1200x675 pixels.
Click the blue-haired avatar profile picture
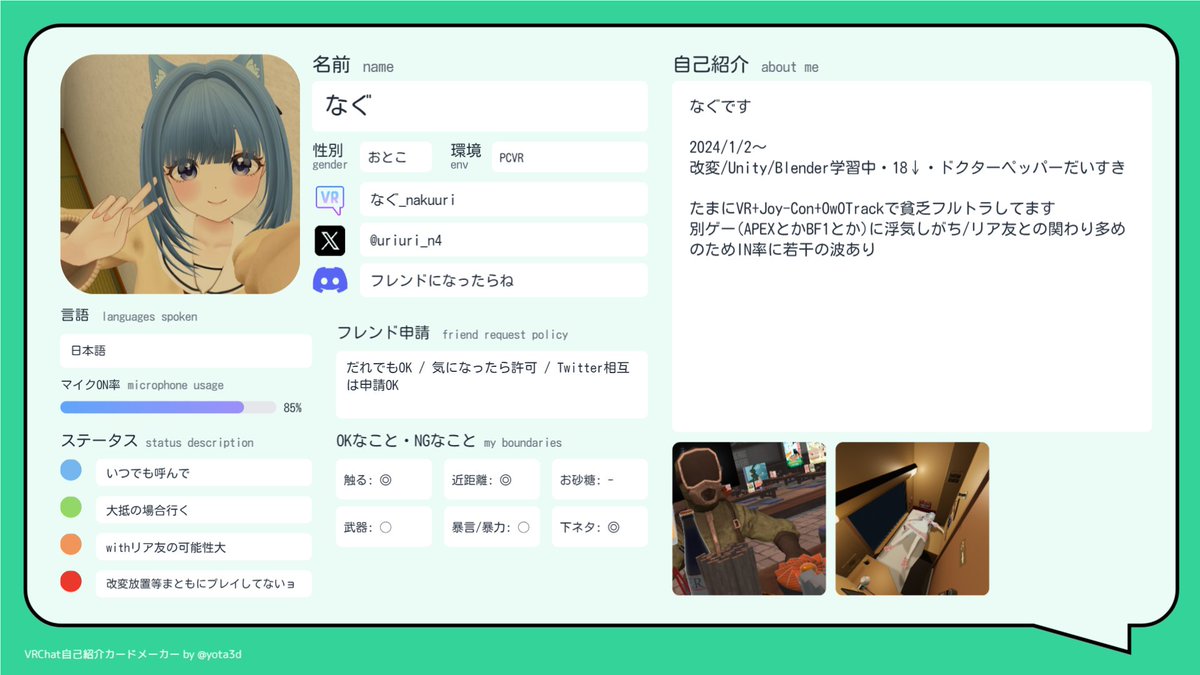pos(181,174)
